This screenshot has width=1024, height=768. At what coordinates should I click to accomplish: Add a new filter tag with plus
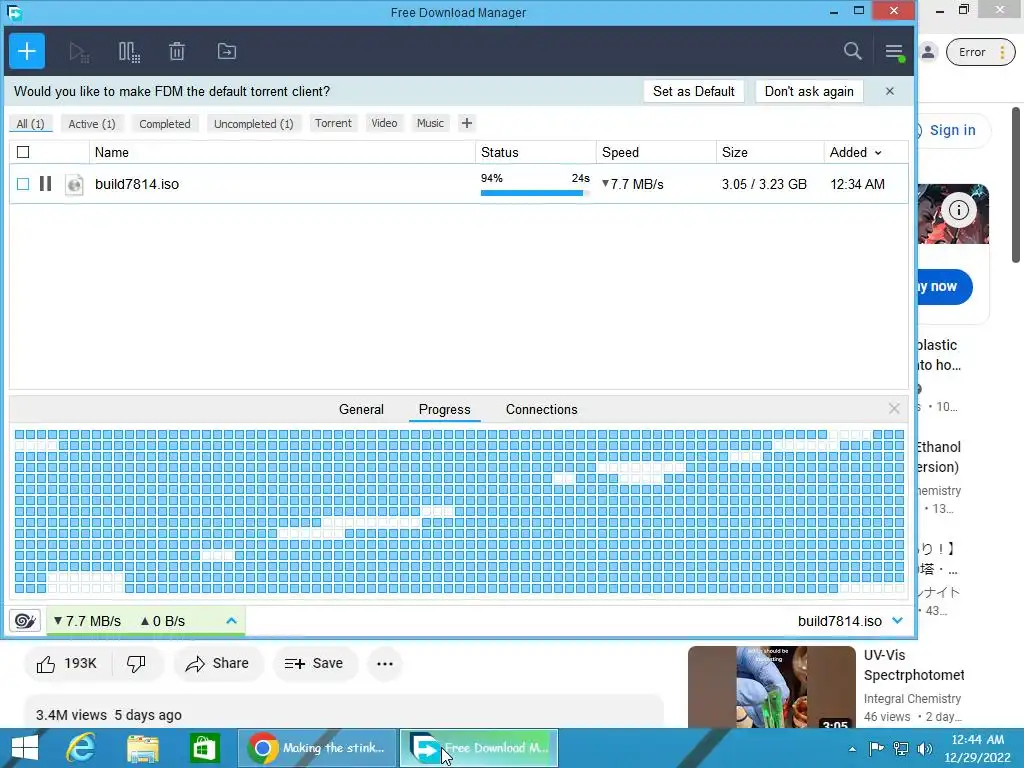tap(466, 123)
